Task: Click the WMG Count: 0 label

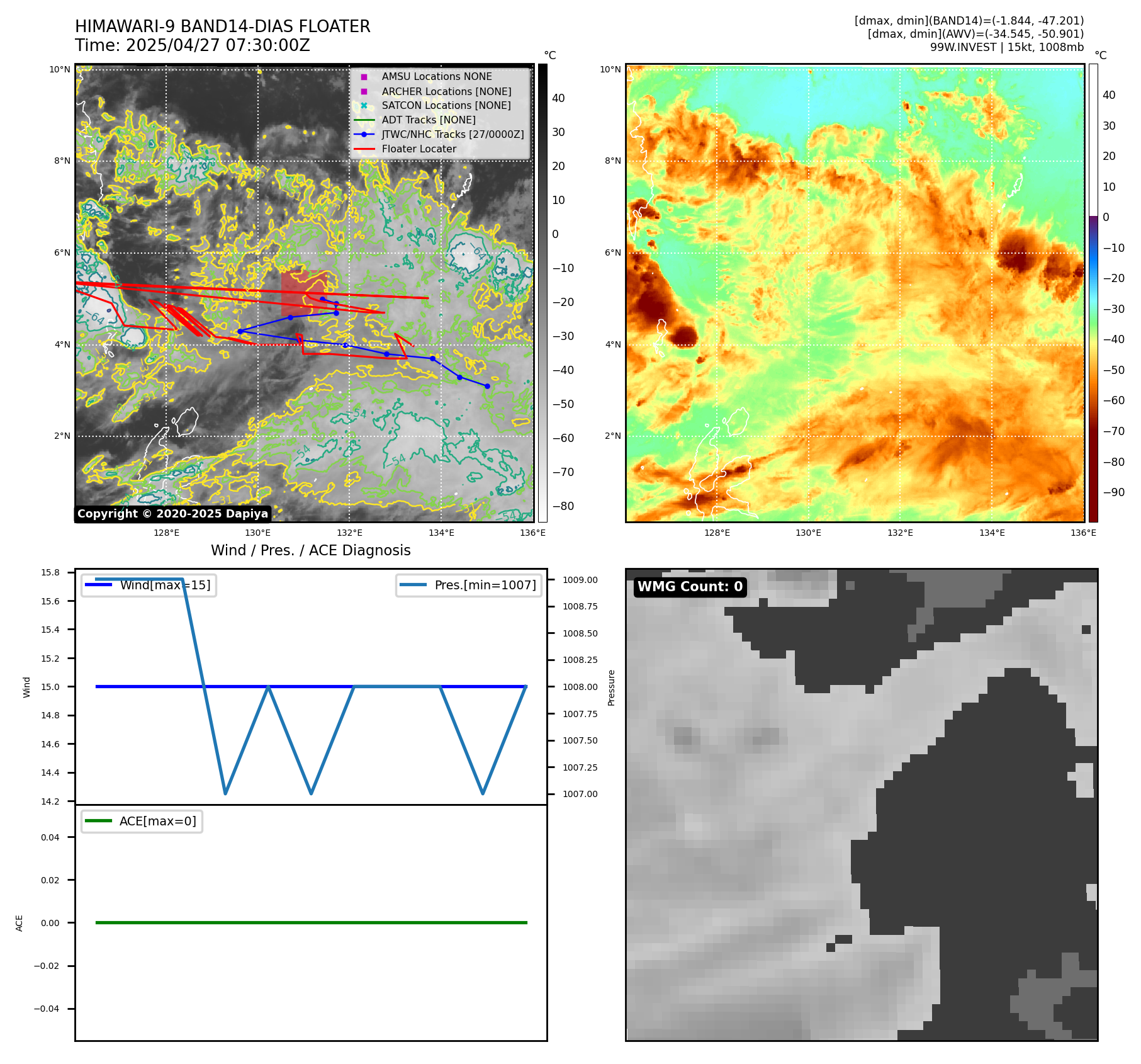Action: click(x=690, y=587)
